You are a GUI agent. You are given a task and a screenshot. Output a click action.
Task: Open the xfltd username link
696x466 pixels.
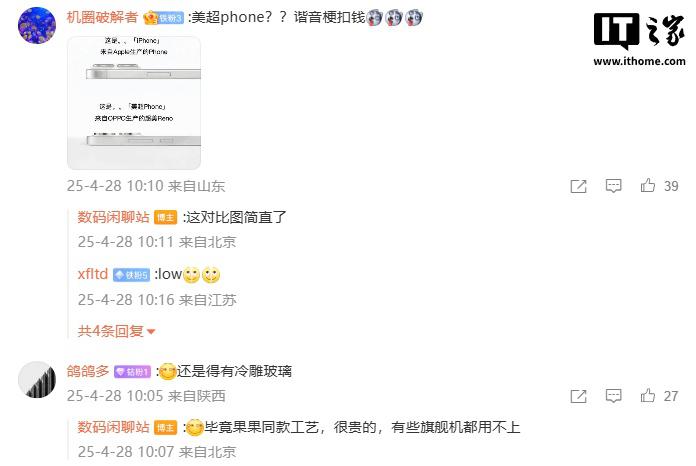tap(93, 274)
